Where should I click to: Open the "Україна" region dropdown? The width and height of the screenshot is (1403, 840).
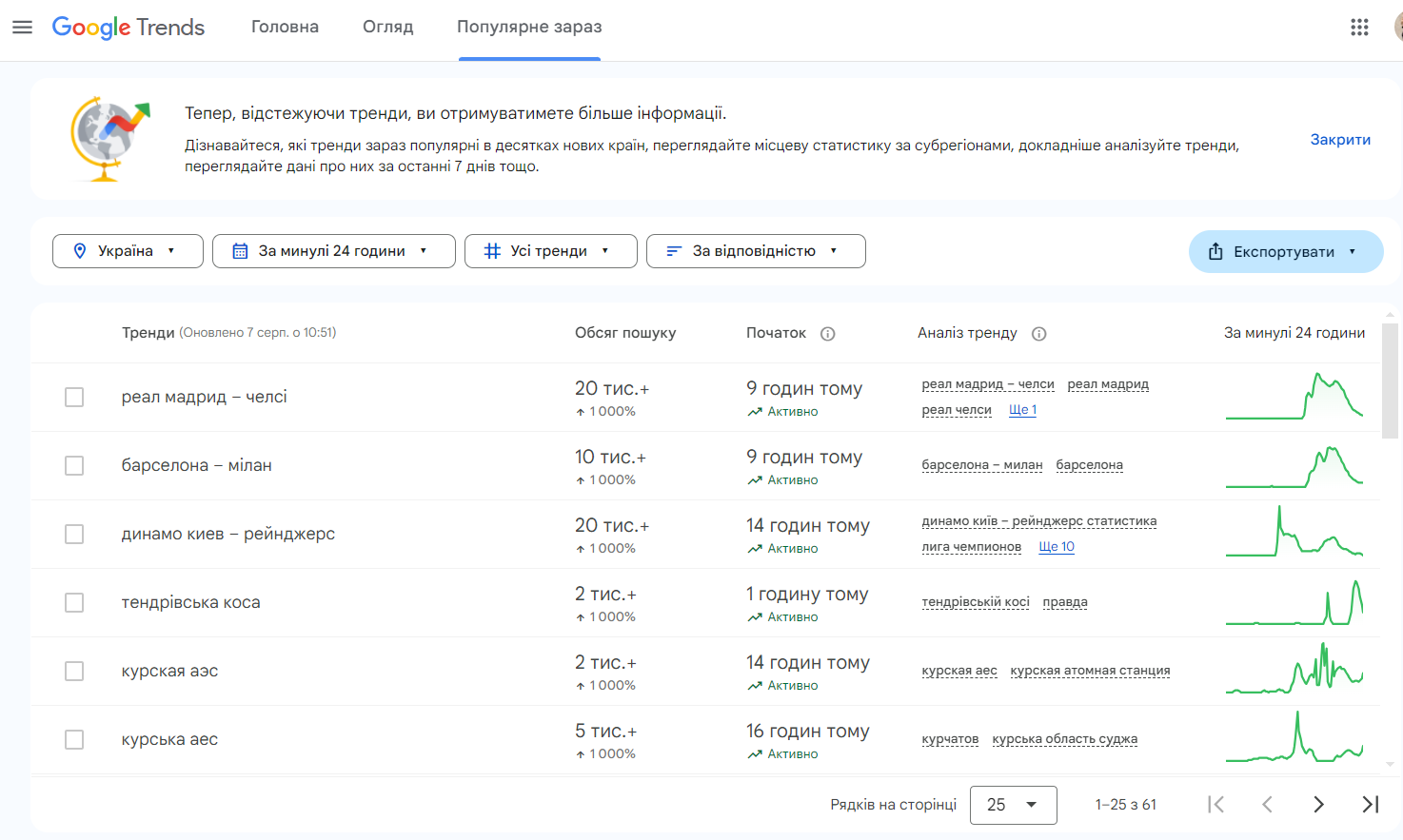click(x=128, y=250)
